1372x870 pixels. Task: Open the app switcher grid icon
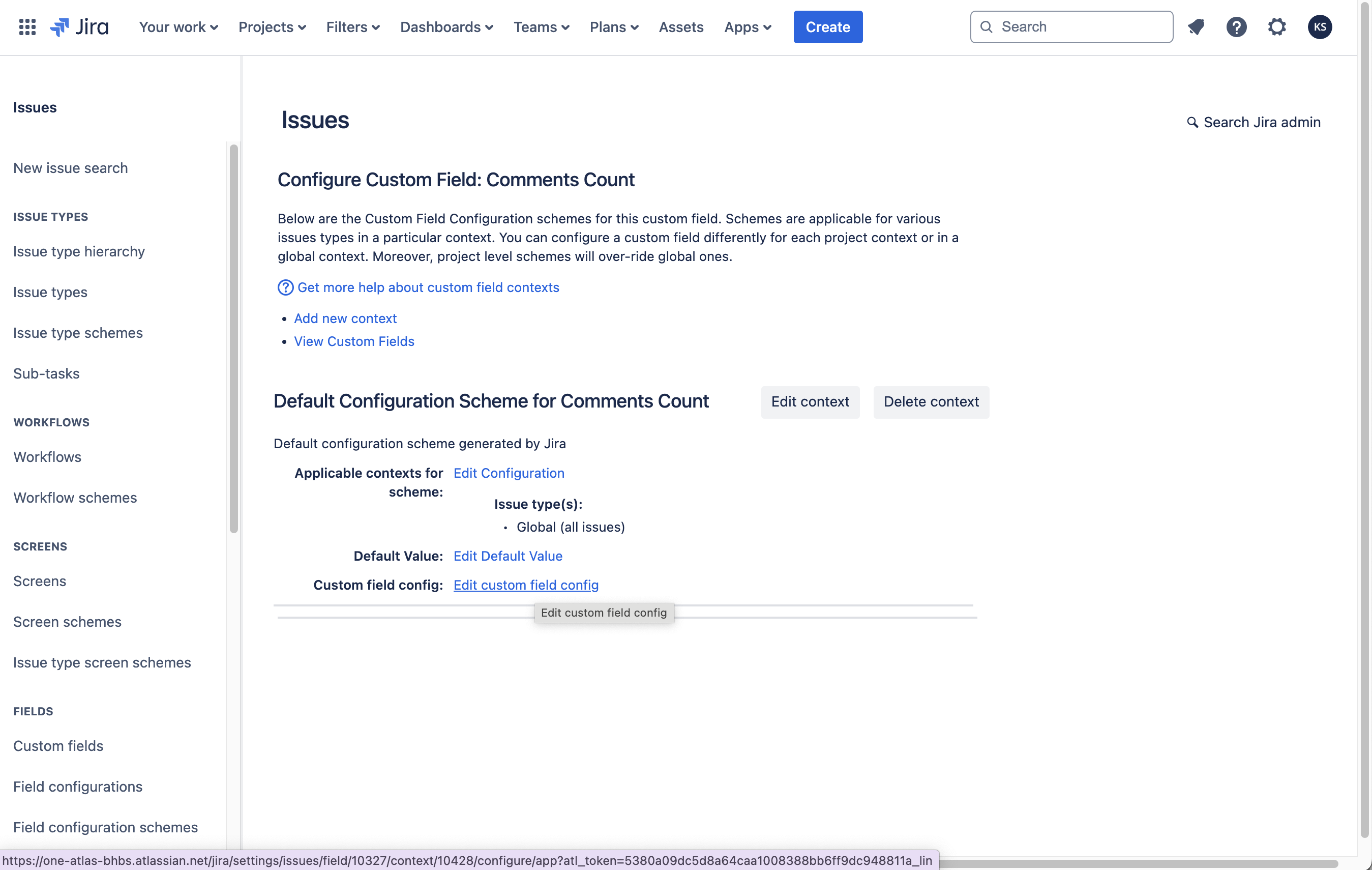coord(27,27)
